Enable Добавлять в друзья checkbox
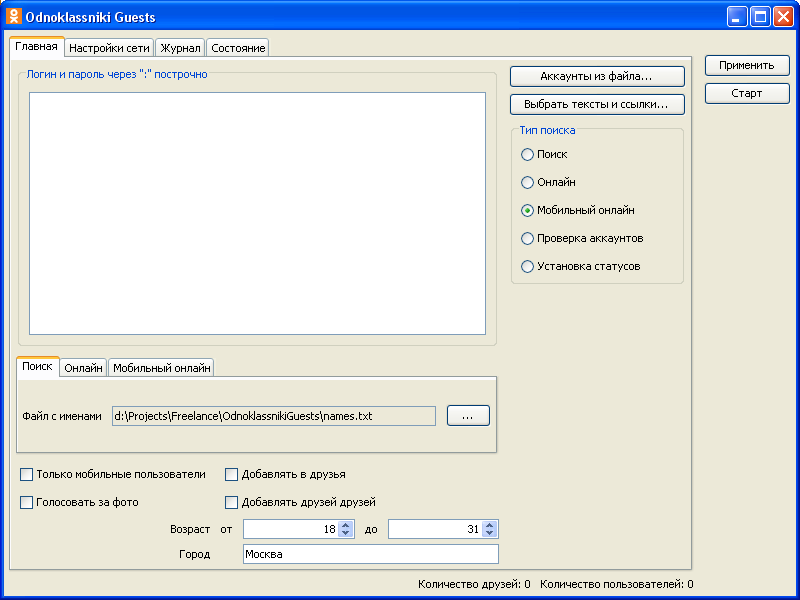 (232, 474)
